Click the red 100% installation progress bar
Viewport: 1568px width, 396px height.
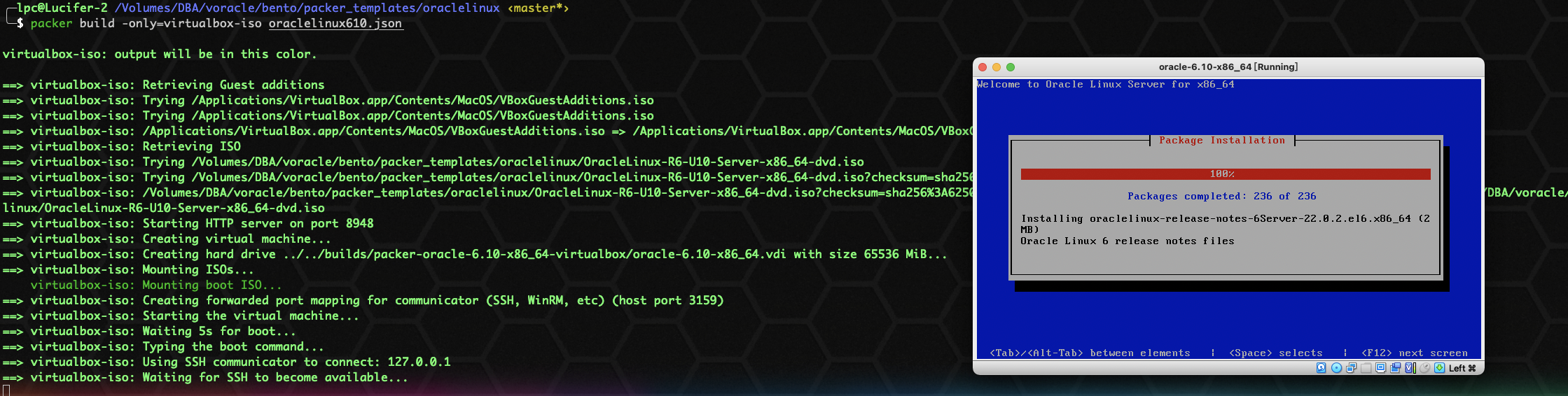pos(1226,174)
